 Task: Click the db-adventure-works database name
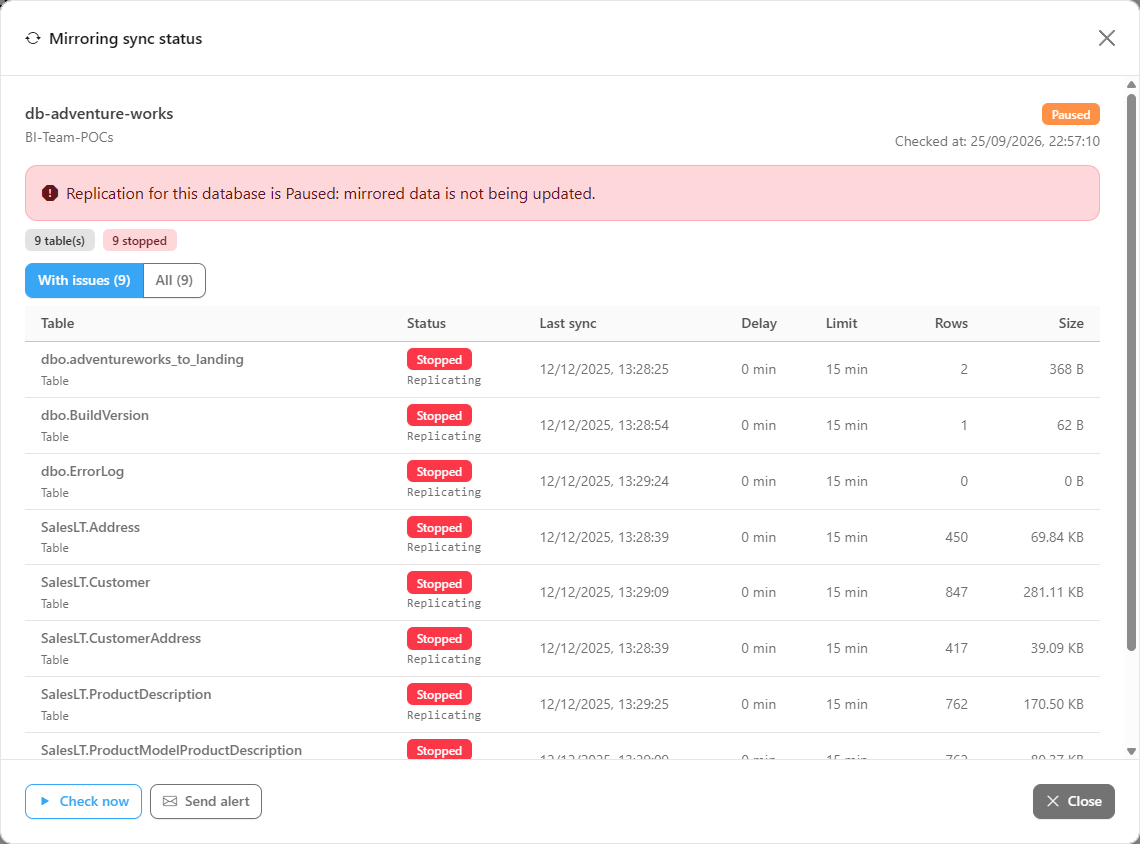[99, 113]
